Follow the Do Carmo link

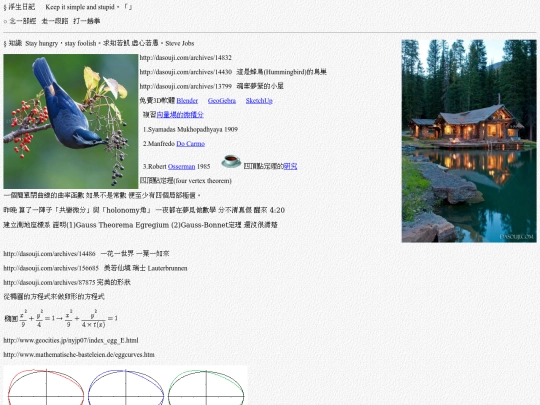click(190, 144)
